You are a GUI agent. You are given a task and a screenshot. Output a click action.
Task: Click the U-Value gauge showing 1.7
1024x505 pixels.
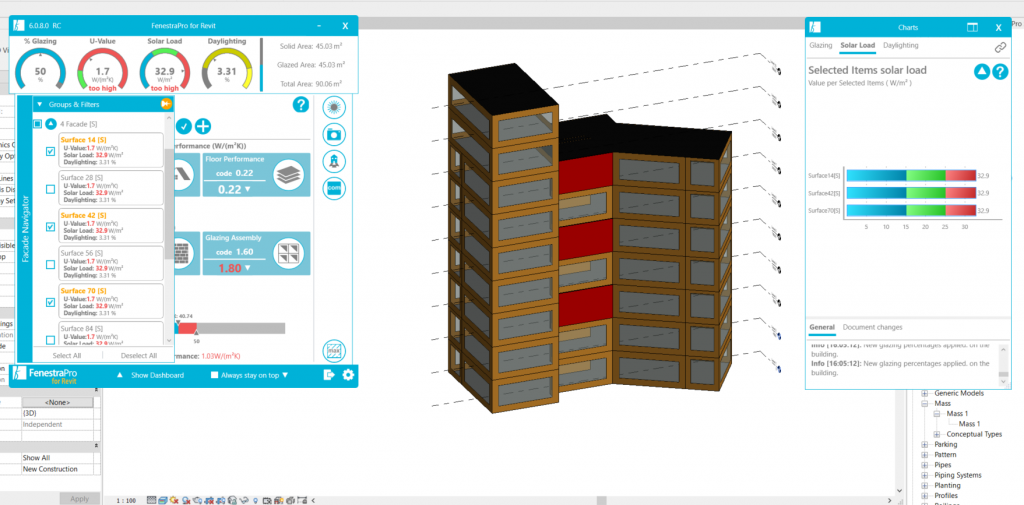click(103, 71)
